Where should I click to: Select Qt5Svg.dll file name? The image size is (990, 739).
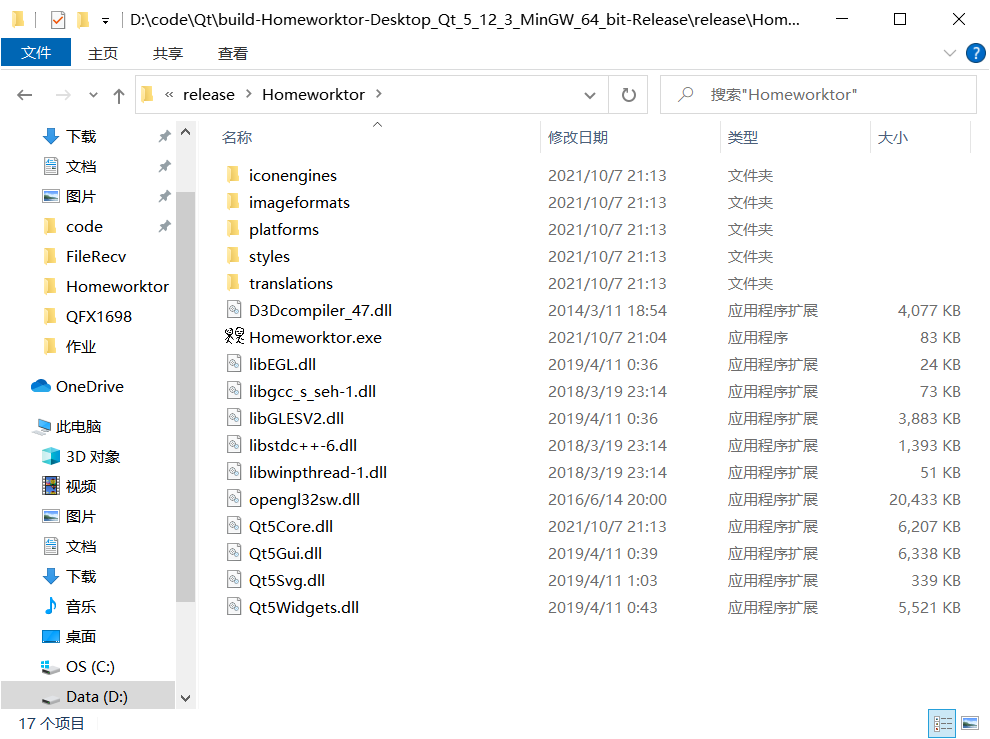[x=287, y=580]
